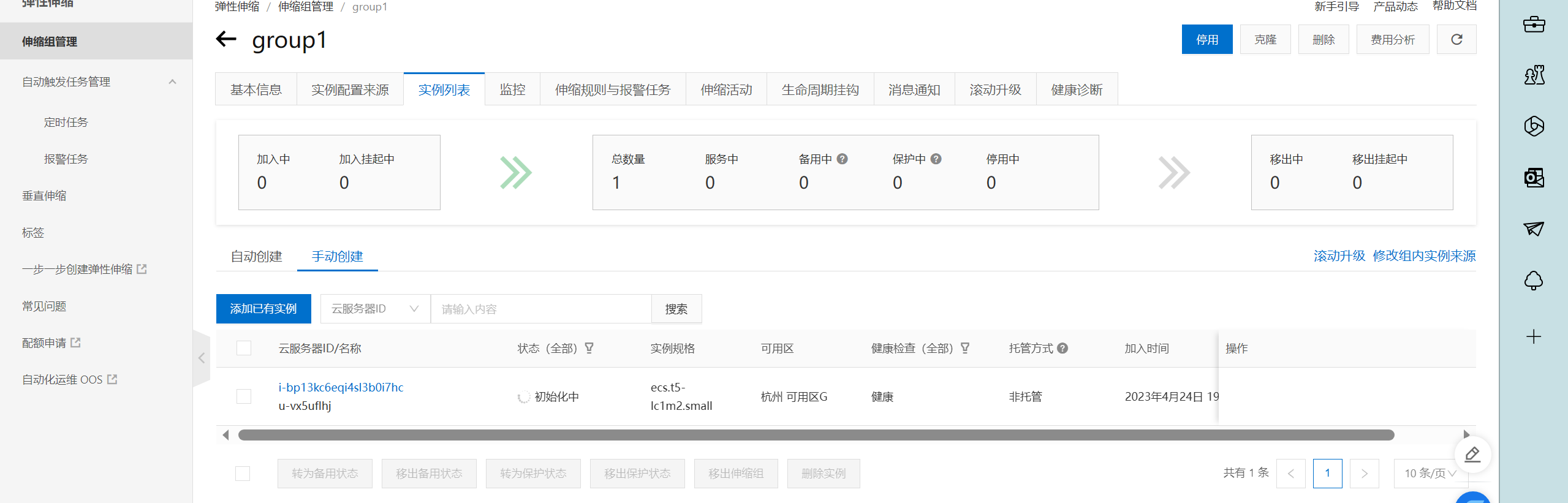Go back using the arrow beside group1
This screenshot has height=503, width=1568.
(226, 39)
